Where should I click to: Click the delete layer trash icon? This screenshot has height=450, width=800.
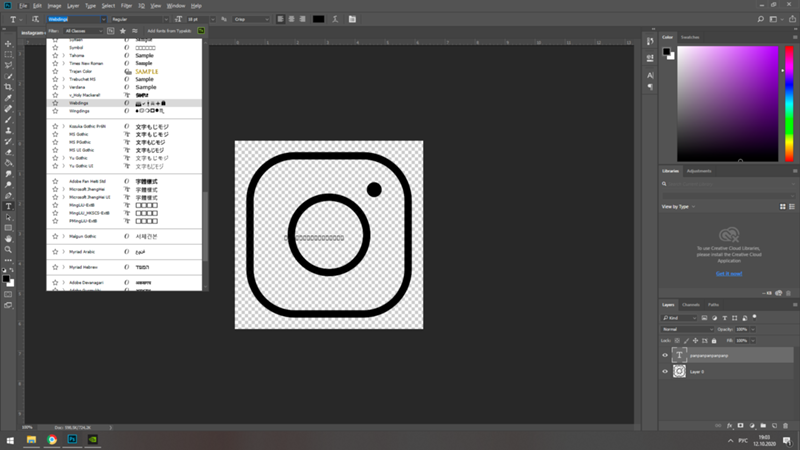[786, 426]
